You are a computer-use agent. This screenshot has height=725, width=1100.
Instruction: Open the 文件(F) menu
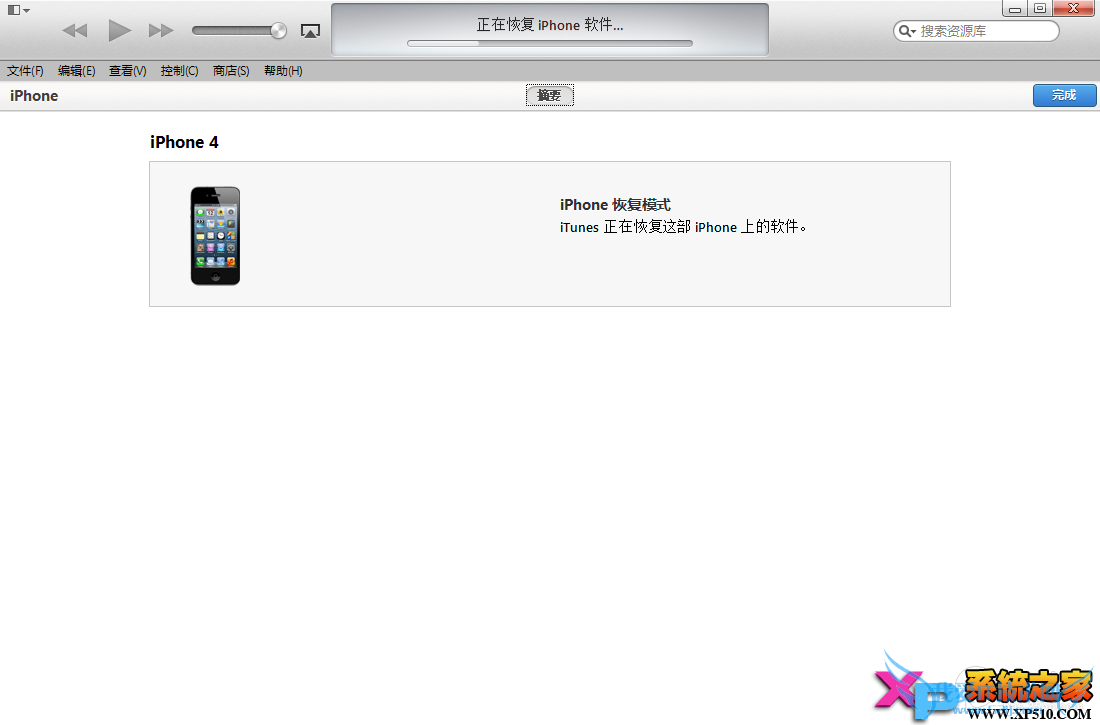point(25,71)
